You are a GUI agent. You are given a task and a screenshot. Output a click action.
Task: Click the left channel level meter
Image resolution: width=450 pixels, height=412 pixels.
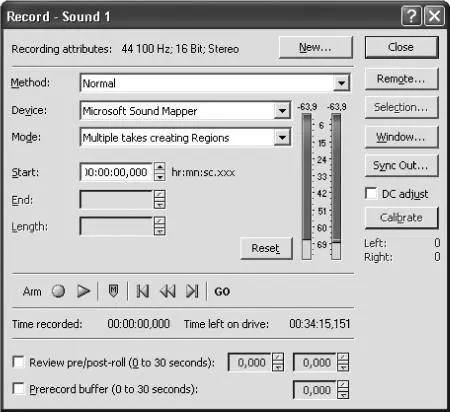pyautogui.click(x=307, y=186)
